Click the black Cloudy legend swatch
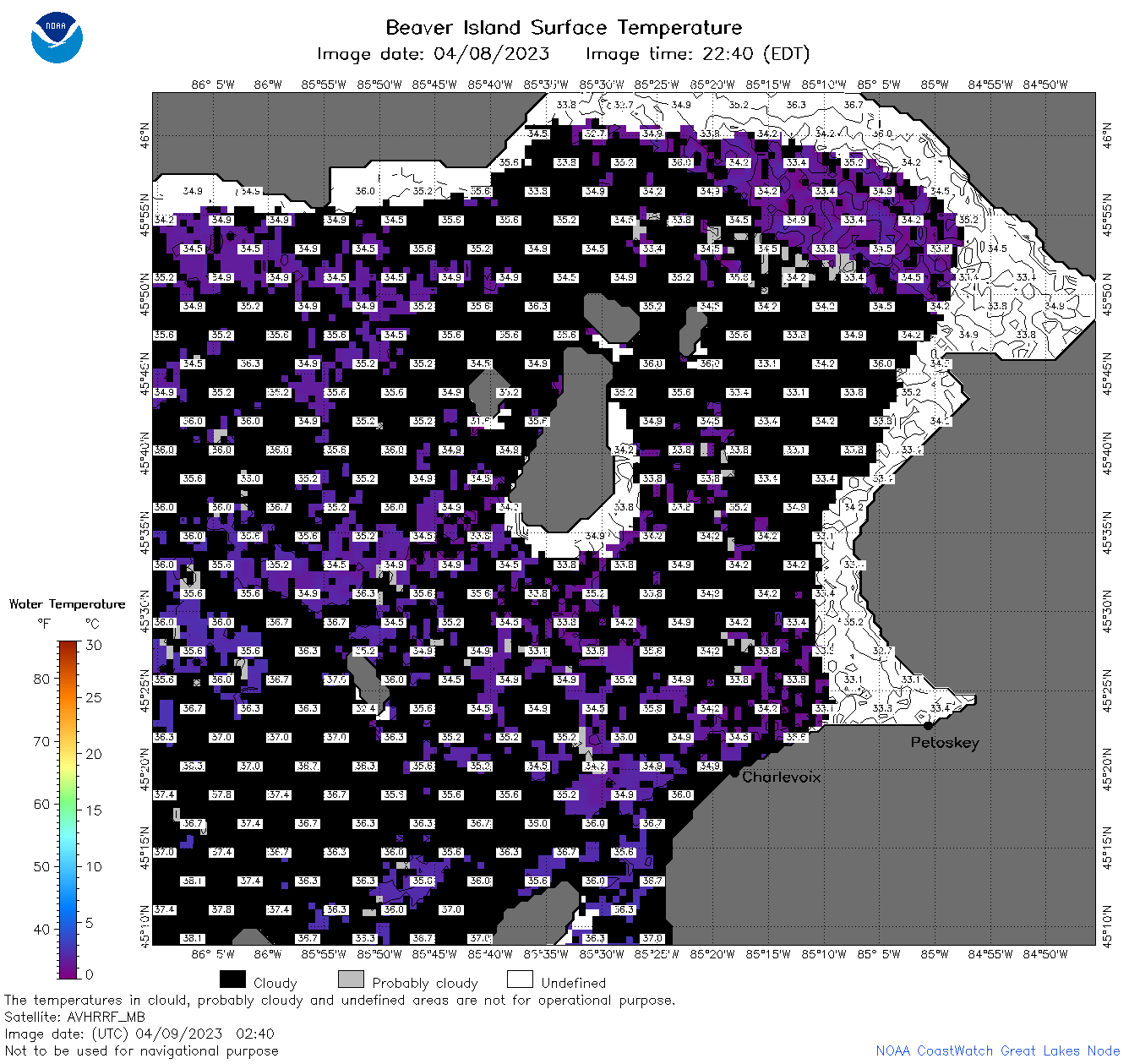 tap(232, 979)
